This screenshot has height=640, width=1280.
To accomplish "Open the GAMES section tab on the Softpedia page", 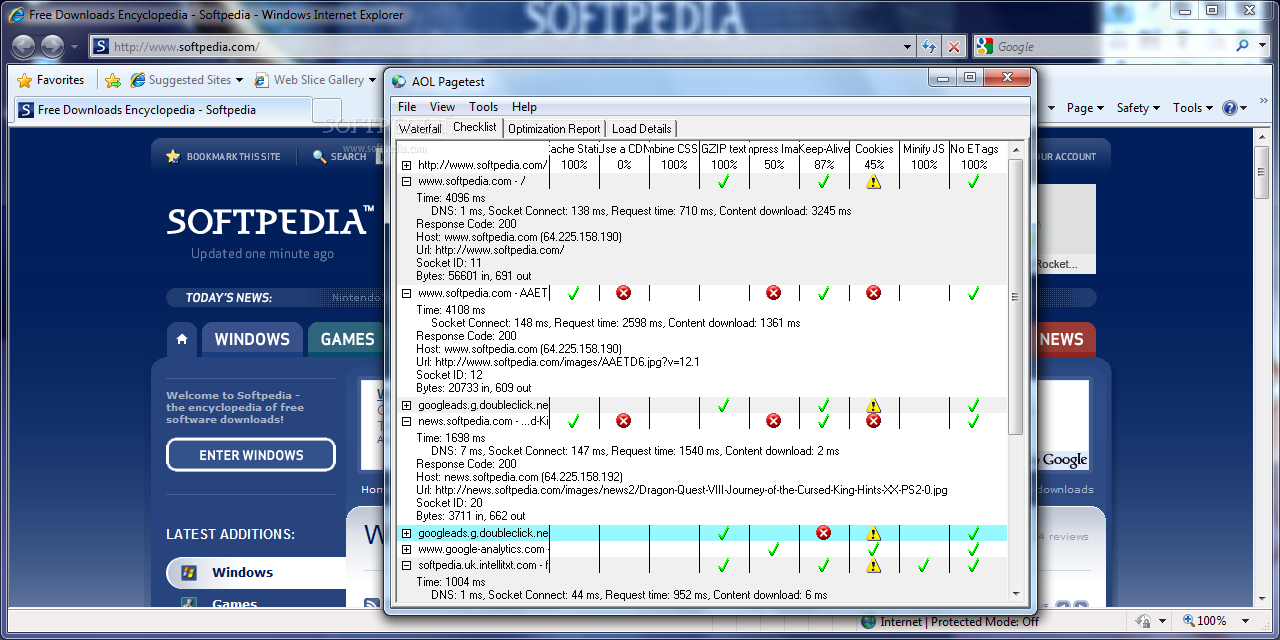I will [347, 339].
